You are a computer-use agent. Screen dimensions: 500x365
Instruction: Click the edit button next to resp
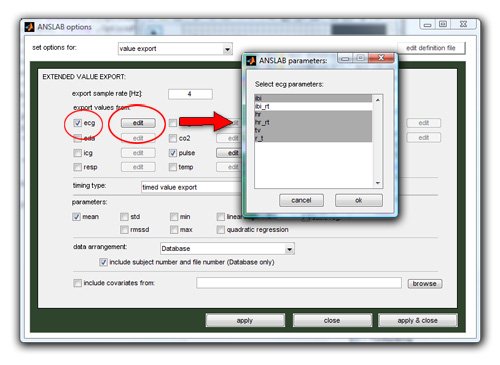click(138, 167)
